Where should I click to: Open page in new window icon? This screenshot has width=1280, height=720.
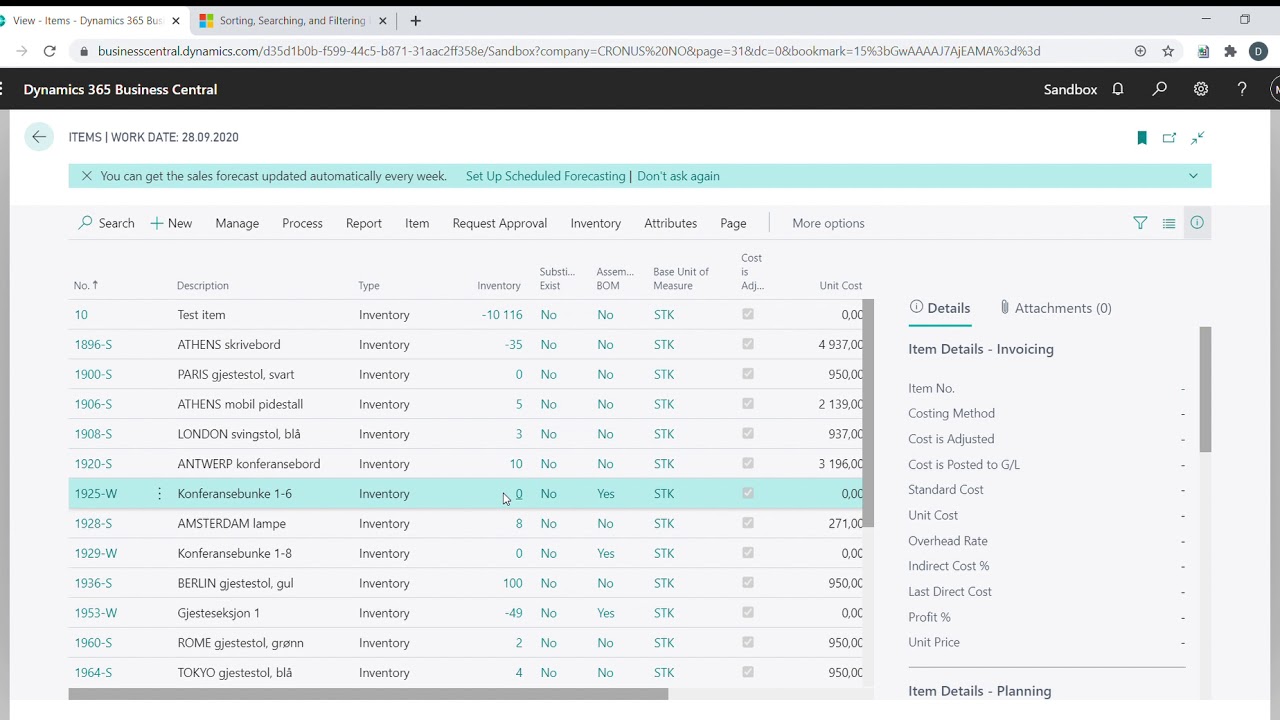pos(1169,138)
